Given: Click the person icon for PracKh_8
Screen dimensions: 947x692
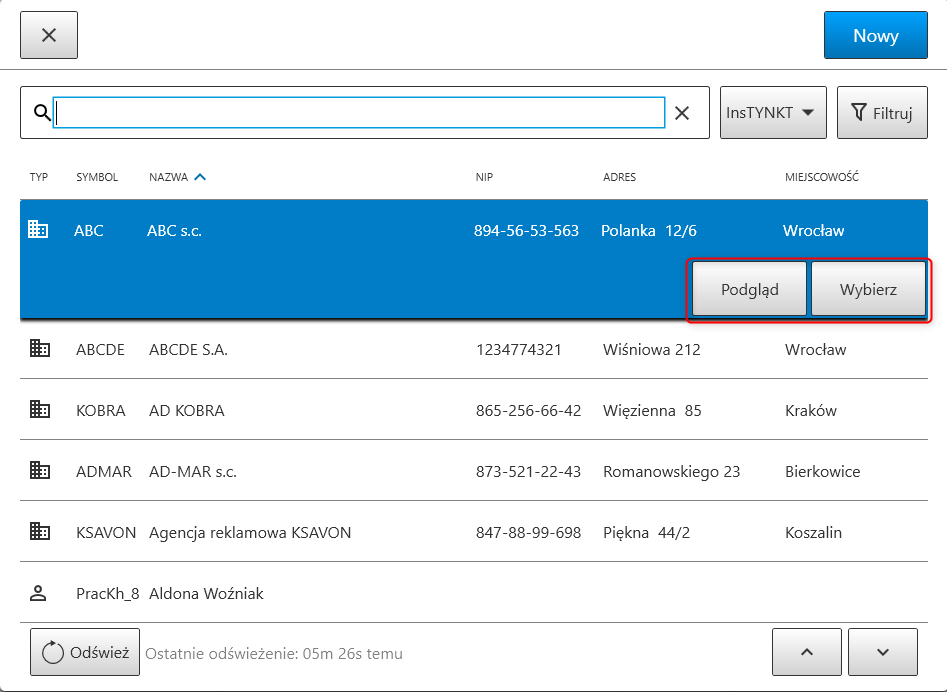Looking at the screenshot, I should [39, 593].
